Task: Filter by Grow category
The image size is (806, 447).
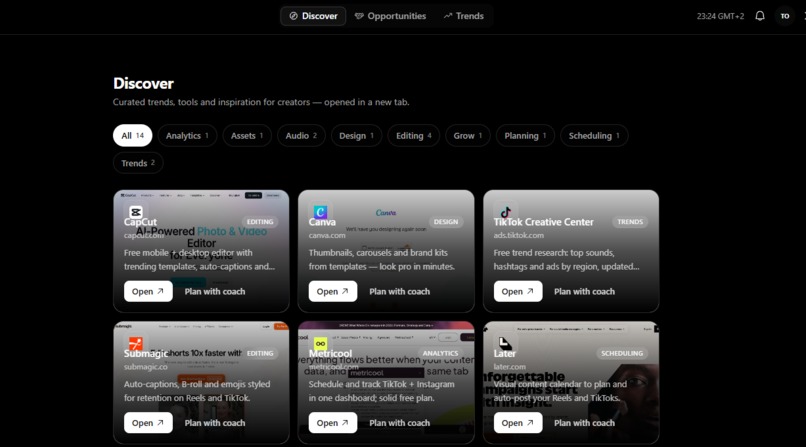Action: (x=468, y=136)
